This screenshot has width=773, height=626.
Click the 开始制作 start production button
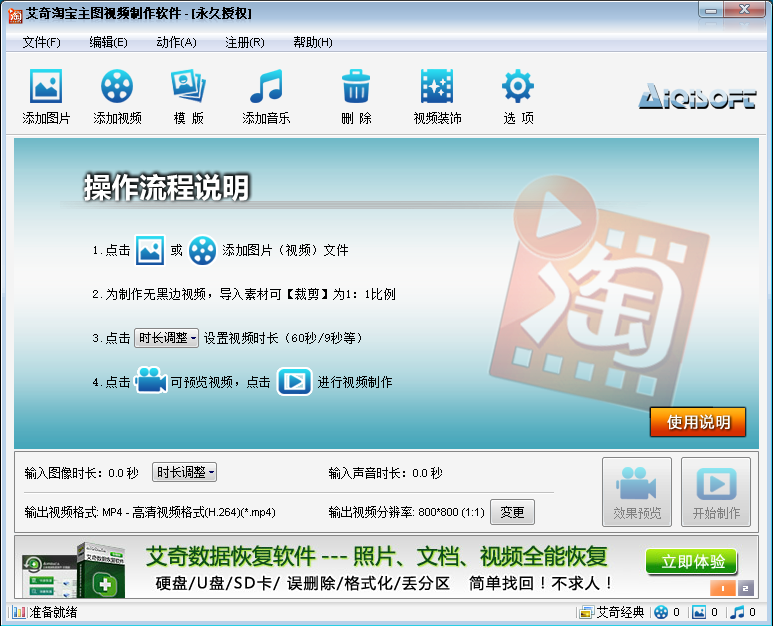716,492
